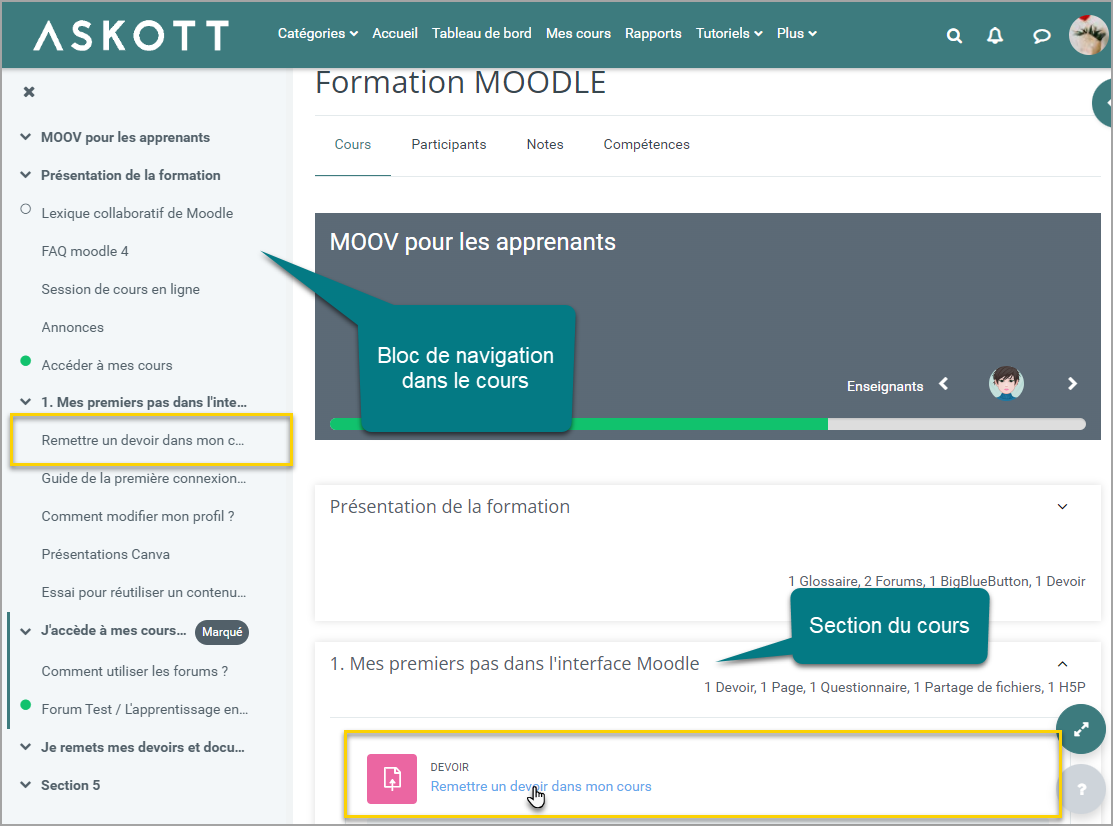Open Tableau de bord in top navigation
This screenshot has height=826, width=1113.
click(481, 33)
